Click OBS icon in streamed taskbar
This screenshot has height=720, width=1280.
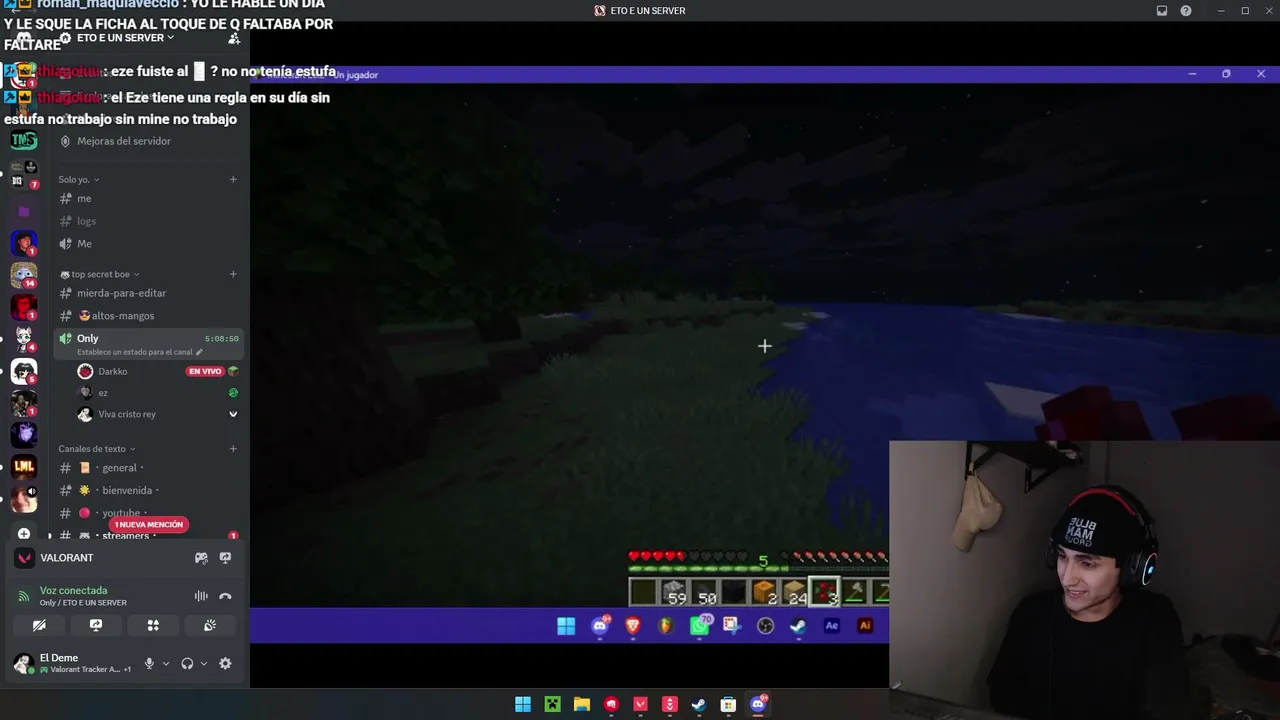[765, 626]
